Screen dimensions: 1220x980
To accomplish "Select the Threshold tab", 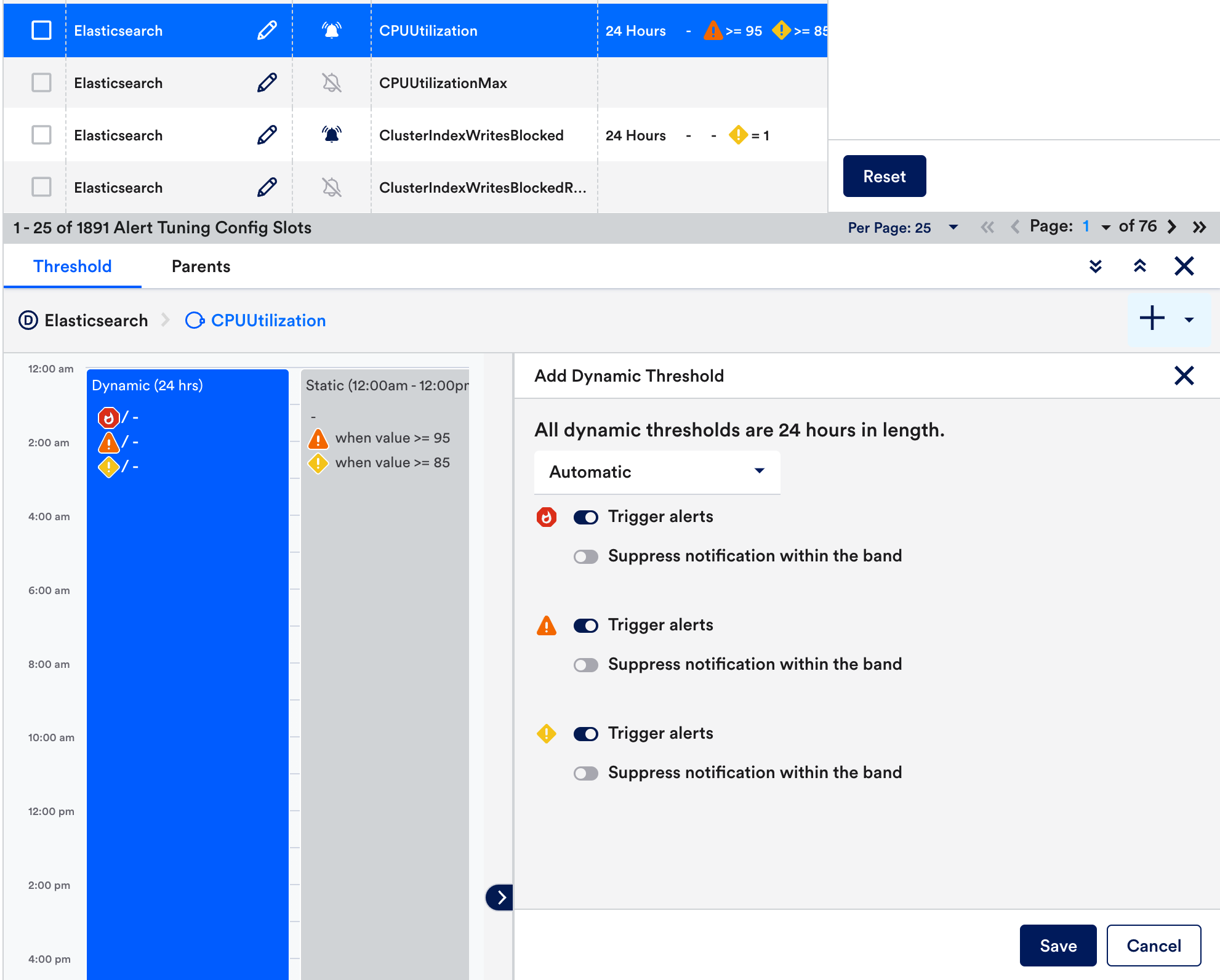I will pos(73,267).
